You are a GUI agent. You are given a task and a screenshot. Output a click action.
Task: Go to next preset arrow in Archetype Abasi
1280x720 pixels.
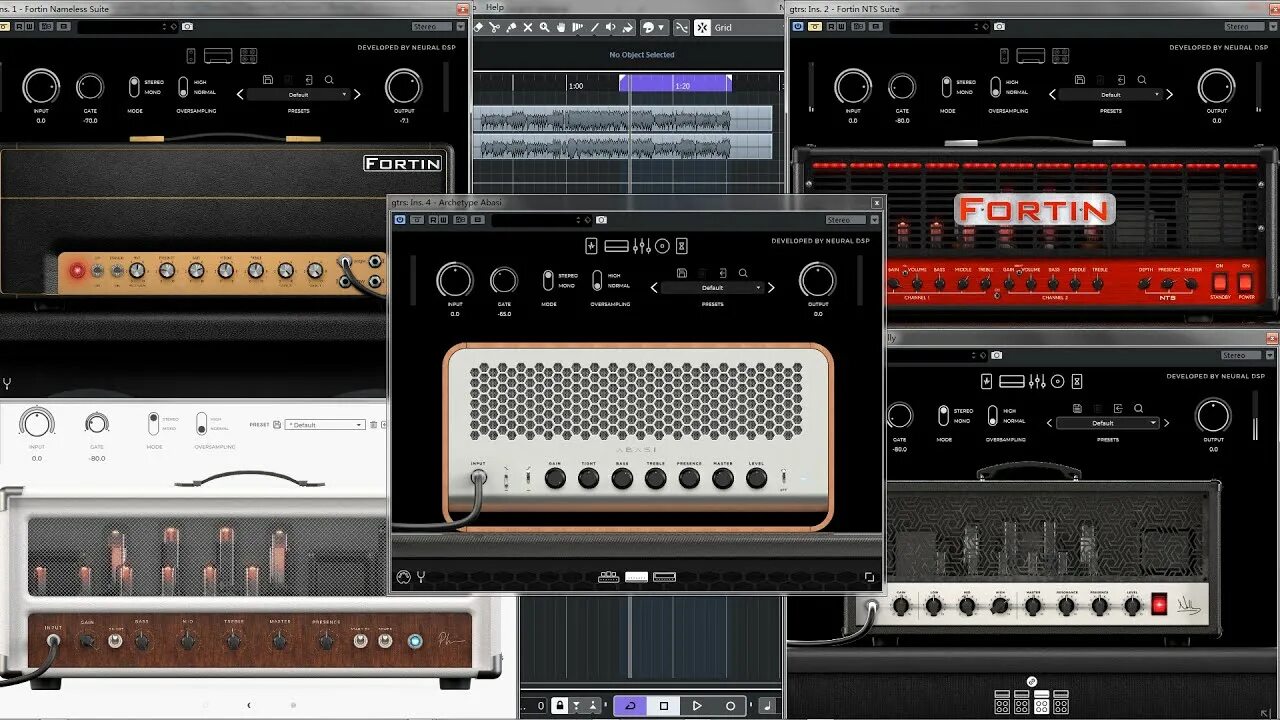[771, 288]
